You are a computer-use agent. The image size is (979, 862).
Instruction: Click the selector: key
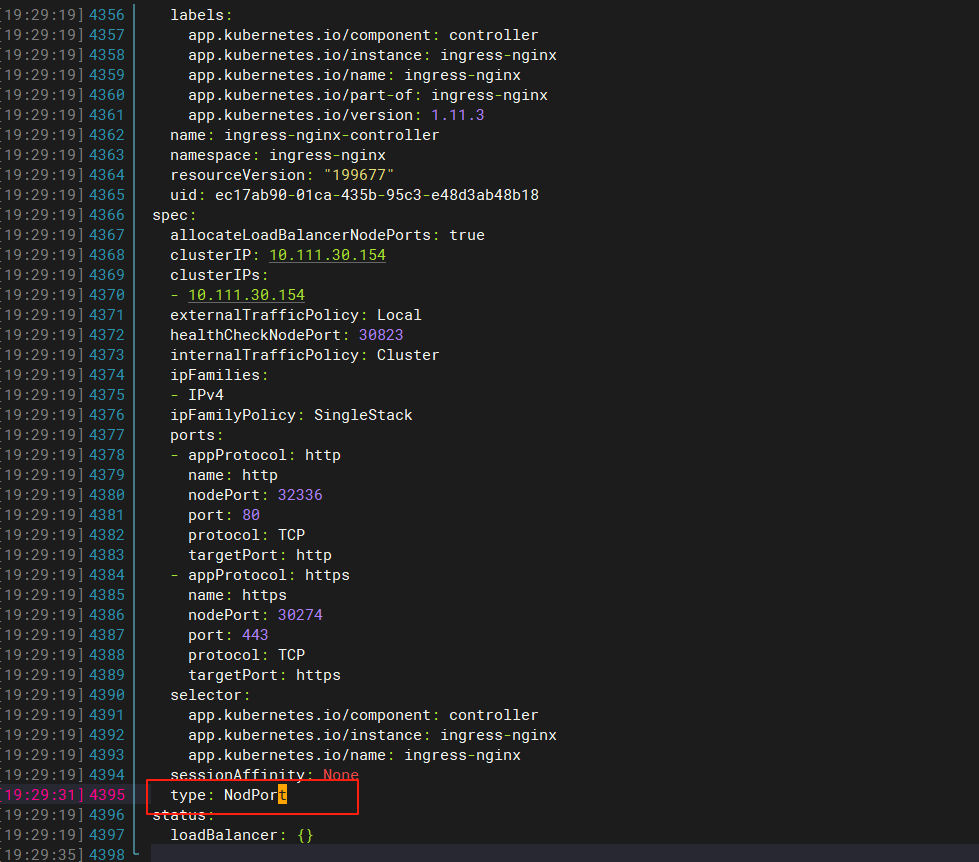click(x=210, y=695)
